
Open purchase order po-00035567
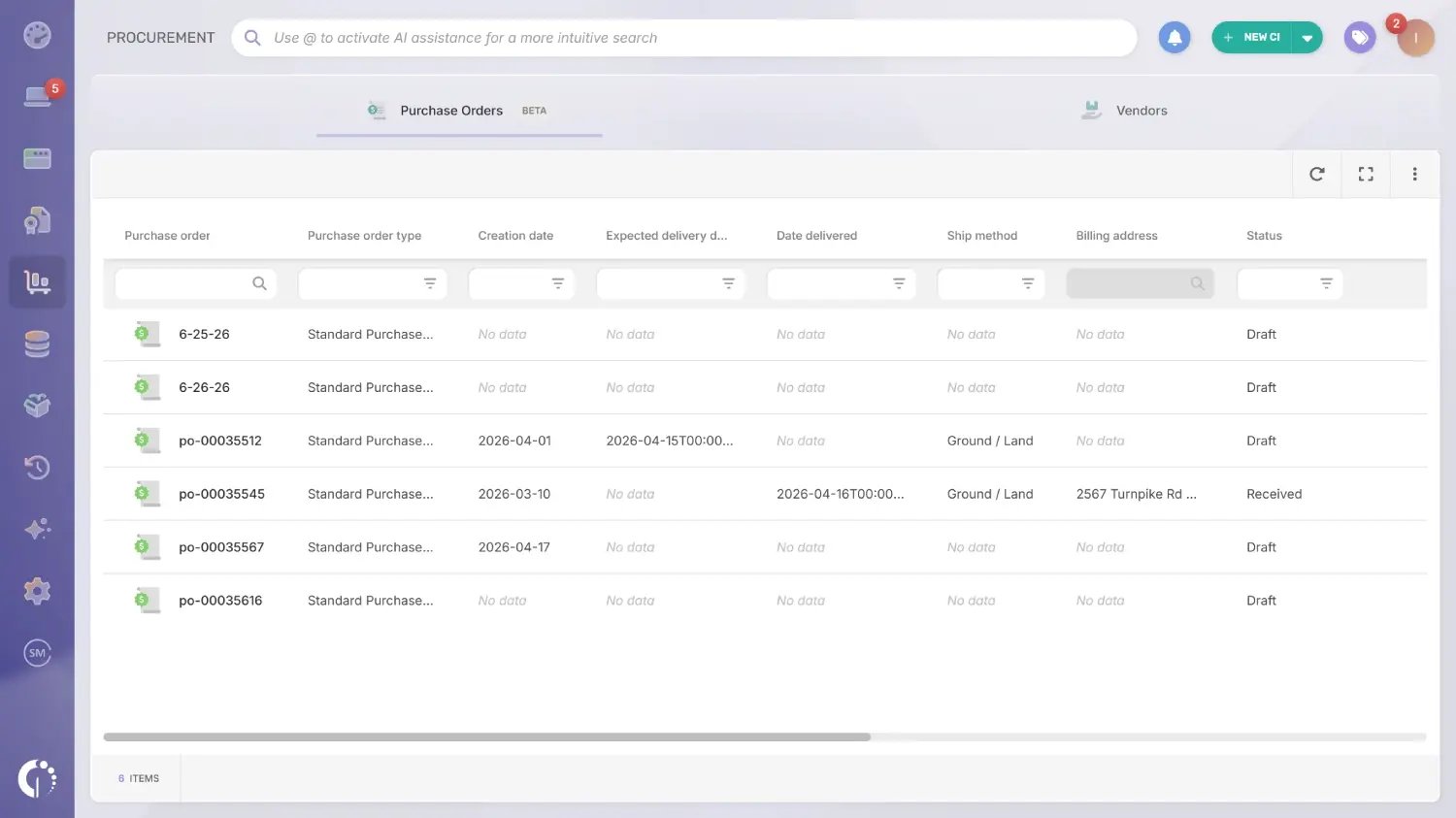(221, 547)
